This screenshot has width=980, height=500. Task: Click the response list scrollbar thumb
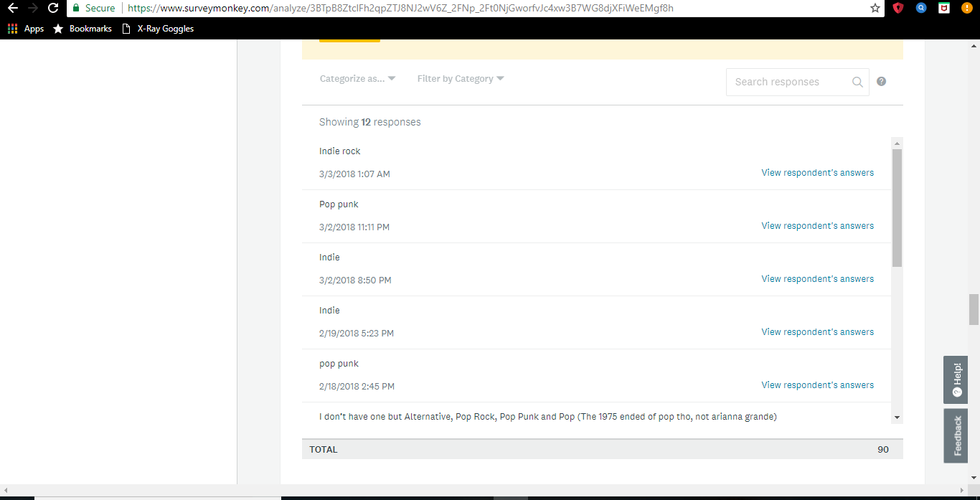coord(897,208)
